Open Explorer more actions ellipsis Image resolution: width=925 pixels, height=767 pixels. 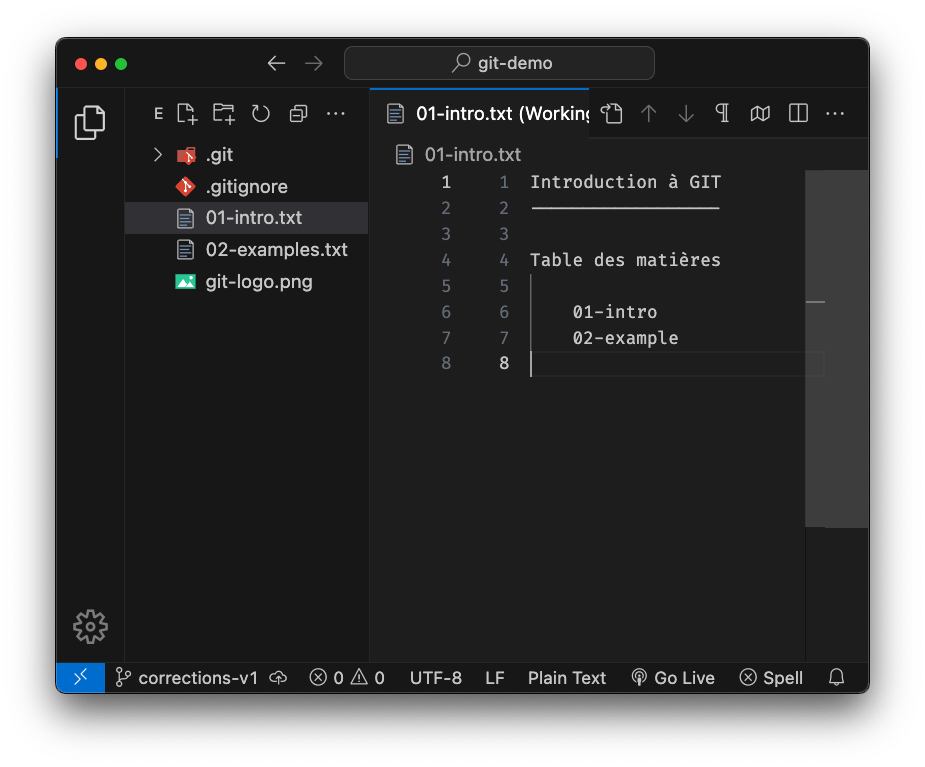coord(336,113)
